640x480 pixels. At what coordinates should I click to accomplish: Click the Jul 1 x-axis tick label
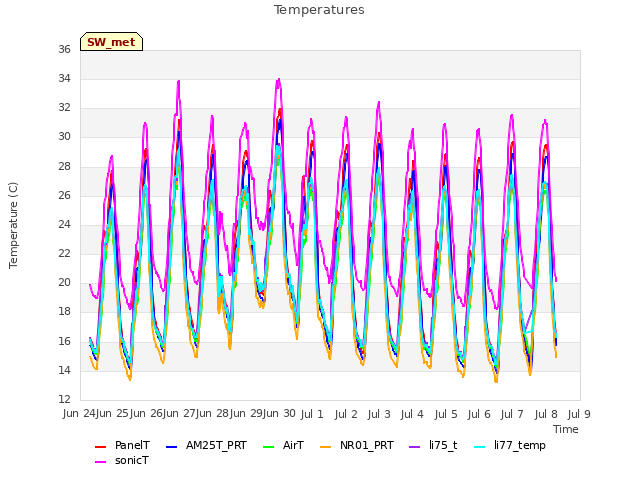coord(312,414)
